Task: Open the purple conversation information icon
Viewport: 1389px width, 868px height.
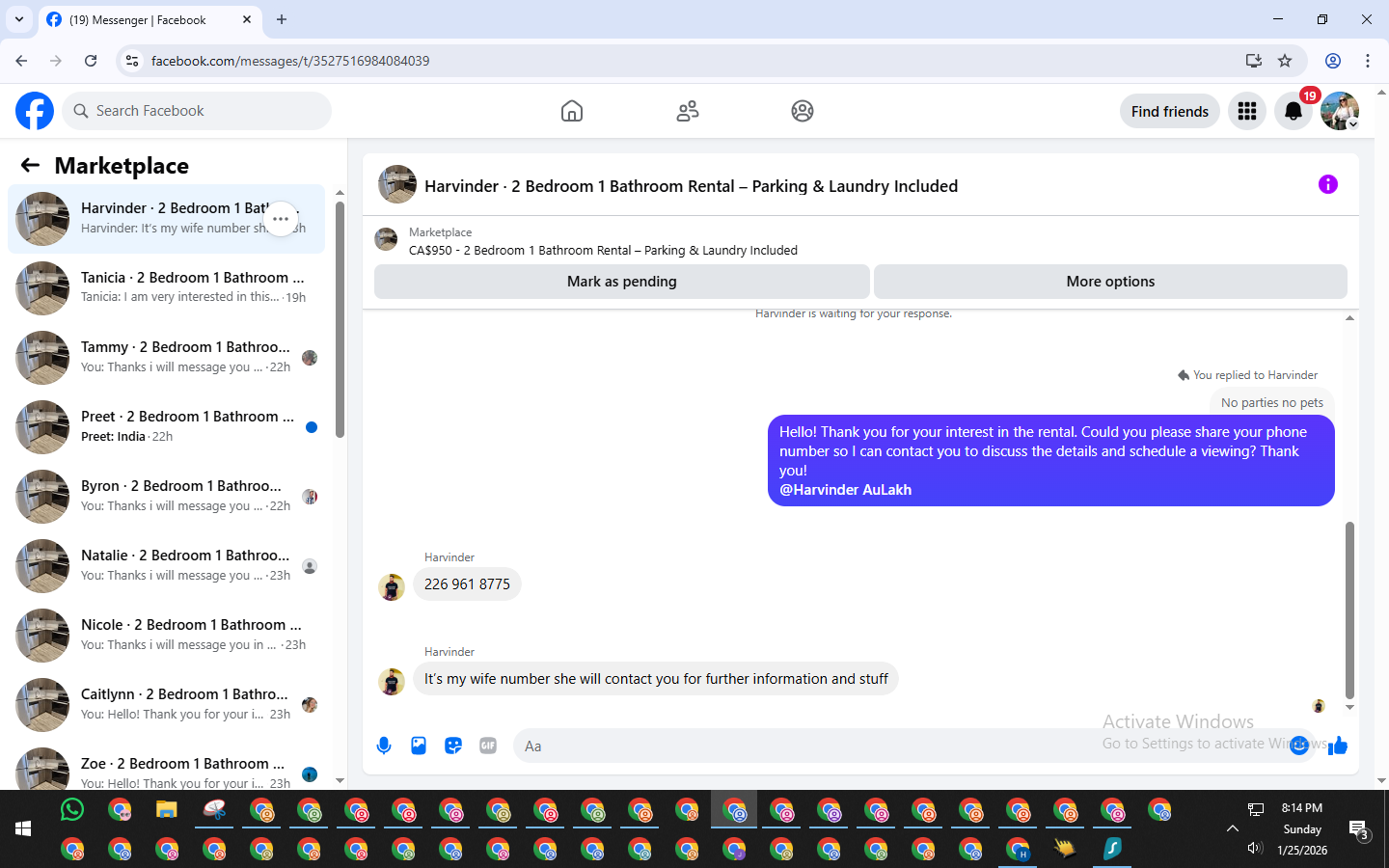Action: 1328,184
